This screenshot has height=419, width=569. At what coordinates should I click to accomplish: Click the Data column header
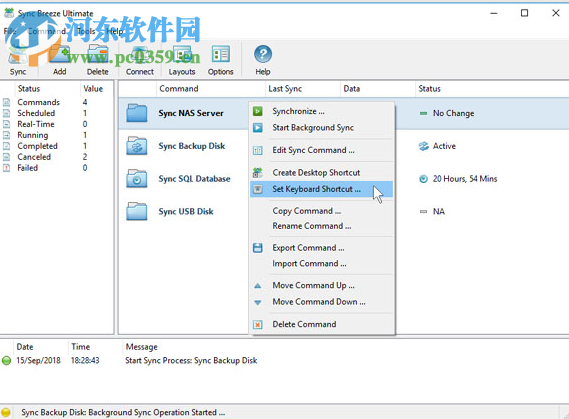pos(378,89)
